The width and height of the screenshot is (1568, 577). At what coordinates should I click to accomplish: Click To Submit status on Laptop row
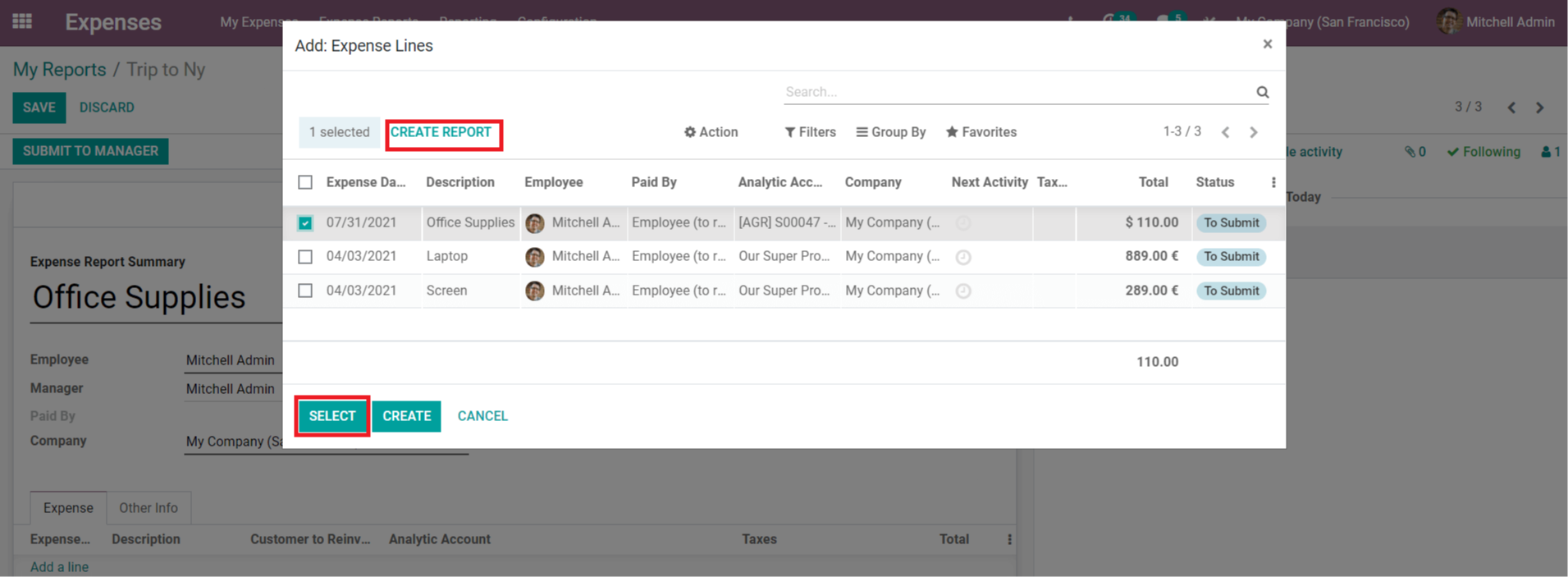(1232, 257)
